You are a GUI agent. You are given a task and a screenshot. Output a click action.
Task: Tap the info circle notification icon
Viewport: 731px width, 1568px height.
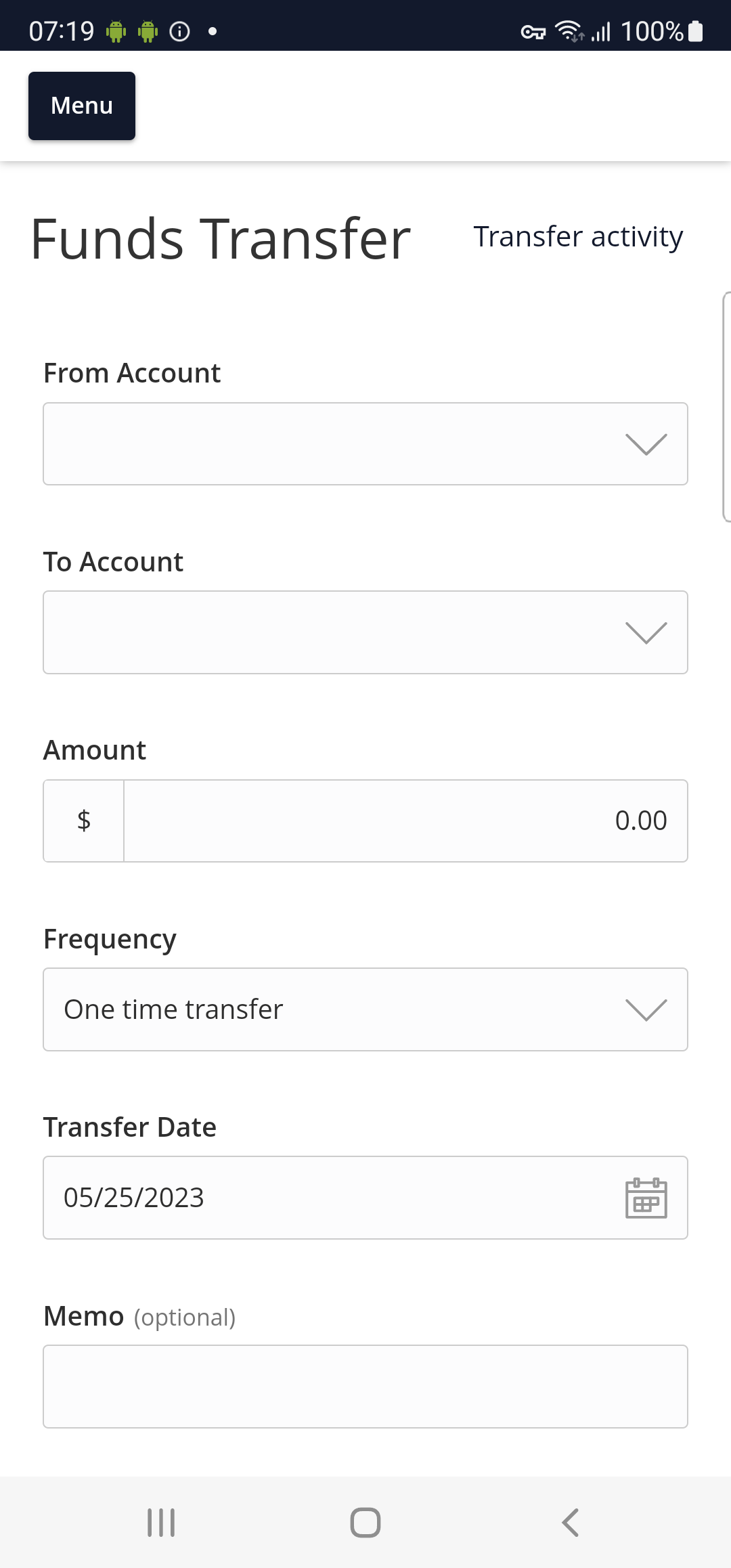click(179, 31)
